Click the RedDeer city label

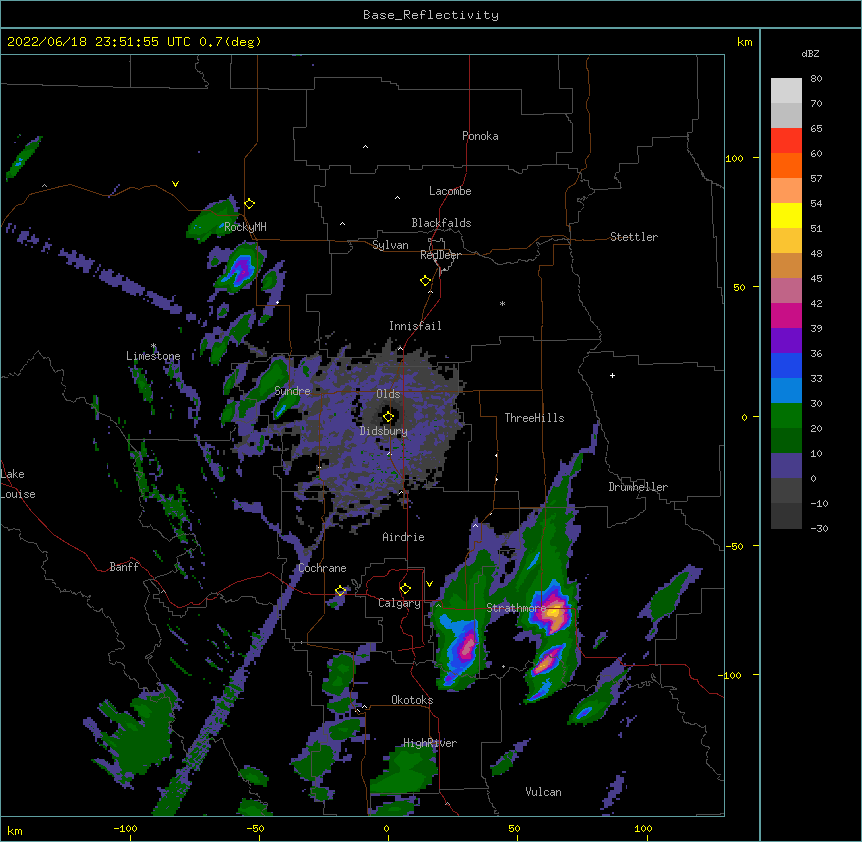click(440, 255)
